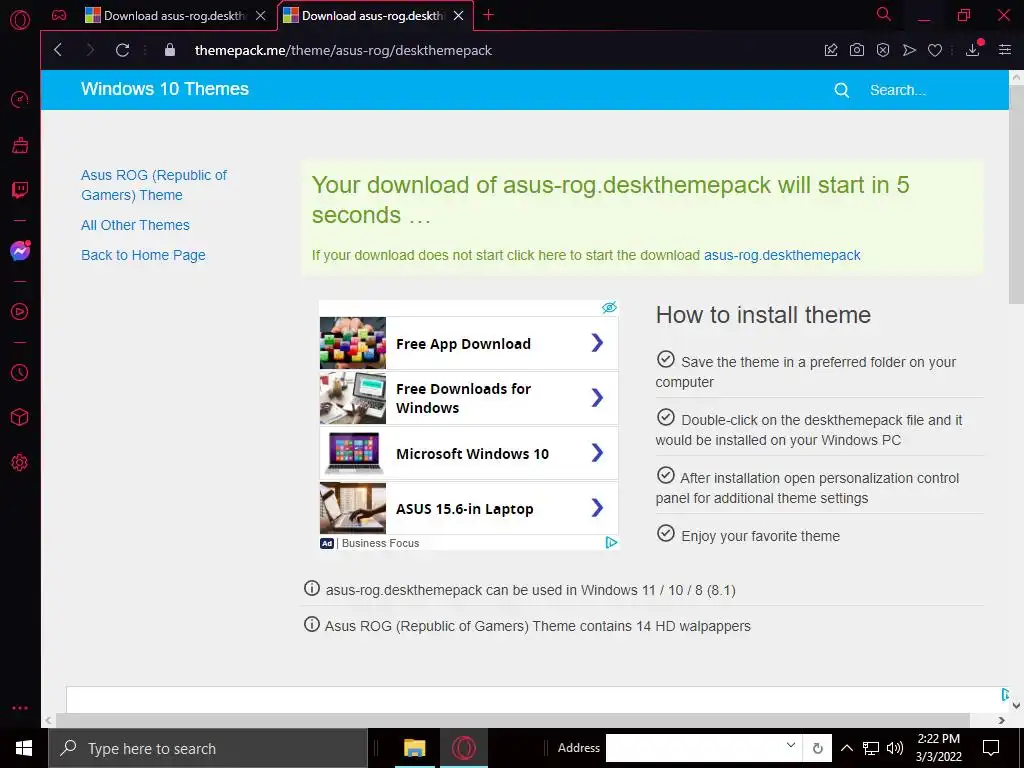This screenshot has height=768, width=1024.
Task: Go Back to Home Page link
Action: pyautogui.click(x=143, y=255)
